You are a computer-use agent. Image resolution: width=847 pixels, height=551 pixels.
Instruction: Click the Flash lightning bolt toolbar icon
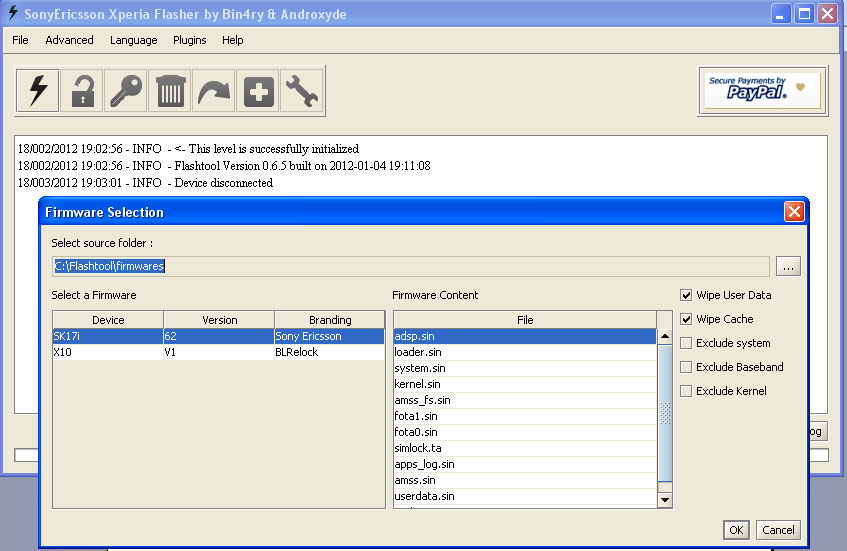point(37,91)
